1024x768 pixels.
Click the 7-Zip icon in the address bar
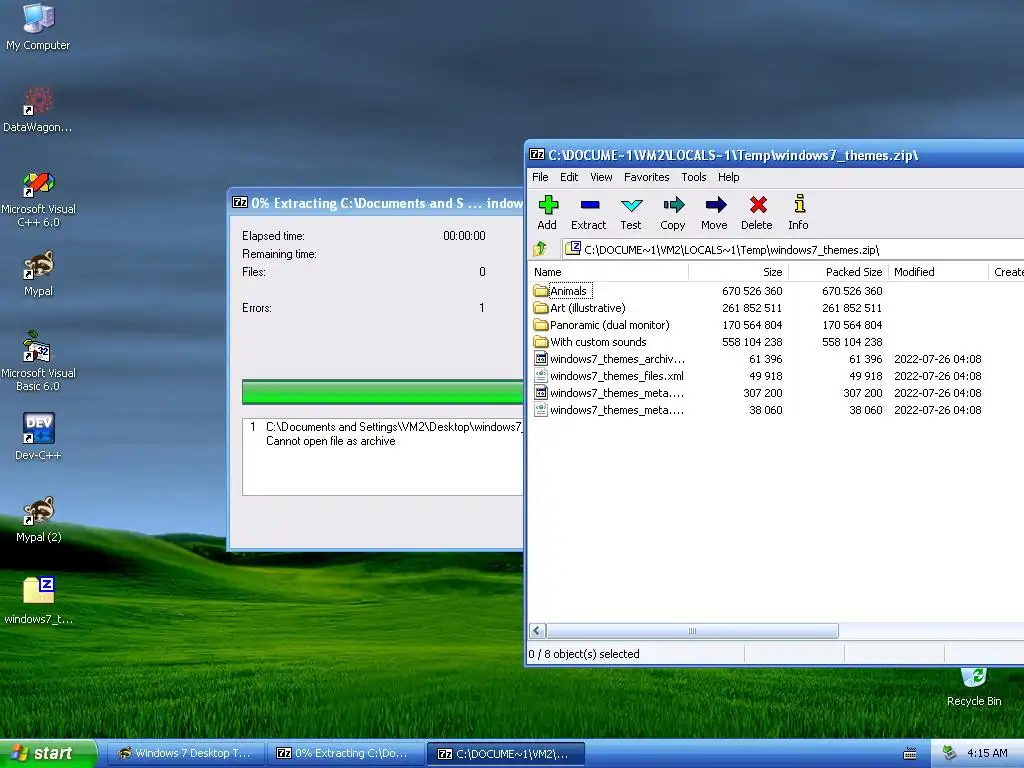[x=573, y=249]
